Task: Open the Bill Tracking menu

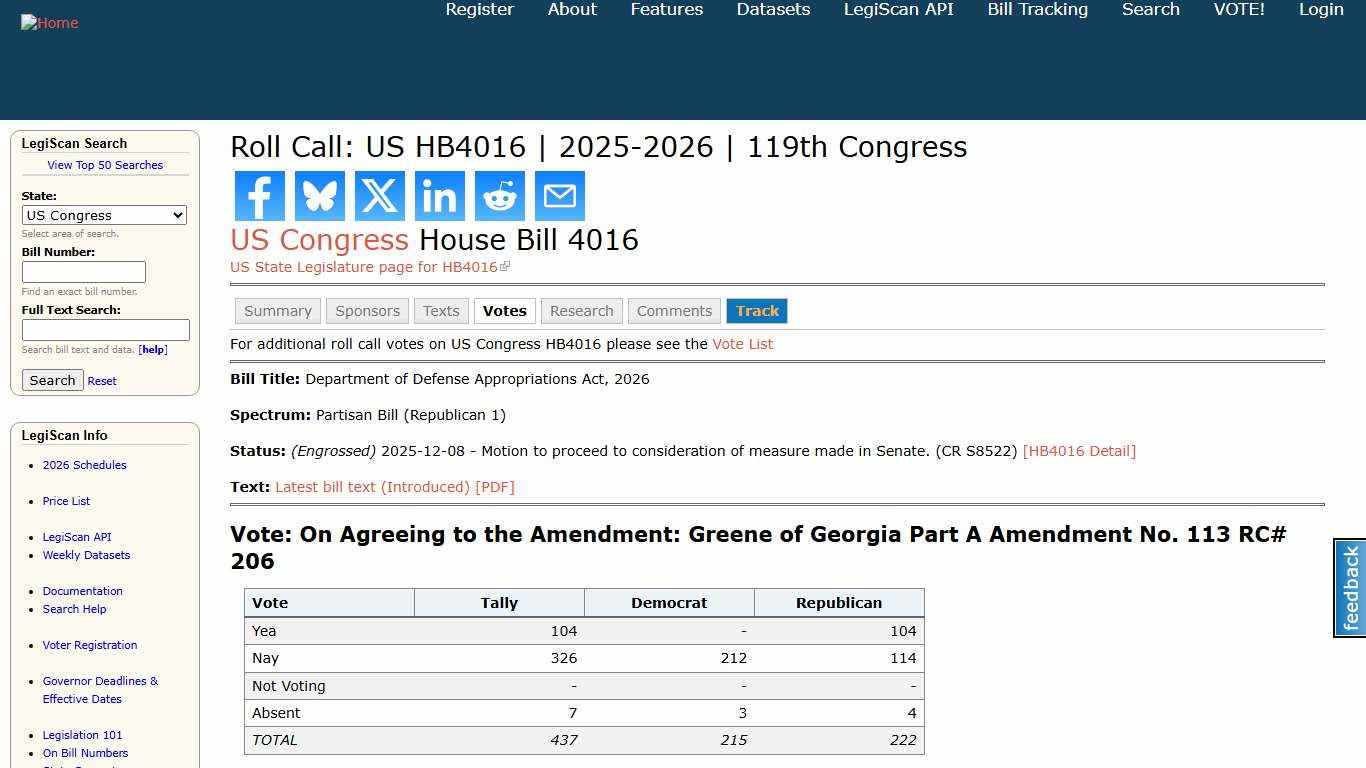Action: pos(1037,10)
